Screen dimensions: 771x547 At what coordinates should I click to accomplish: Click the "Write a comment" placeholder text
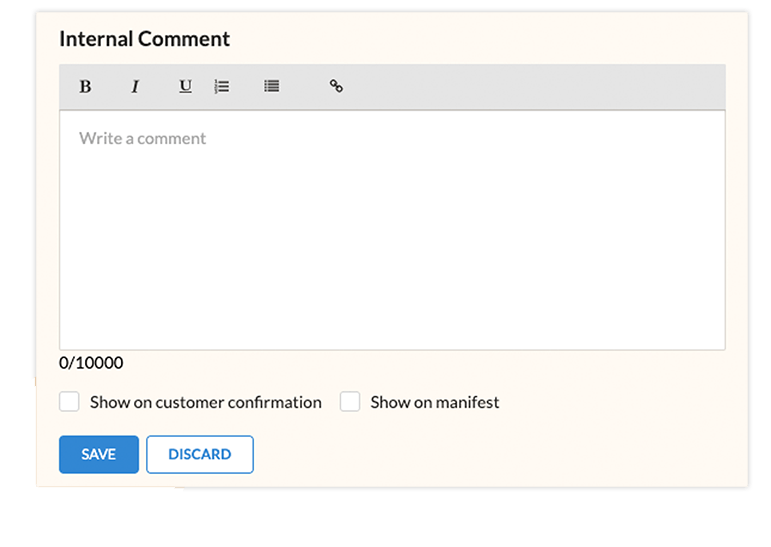click(142, 138)
